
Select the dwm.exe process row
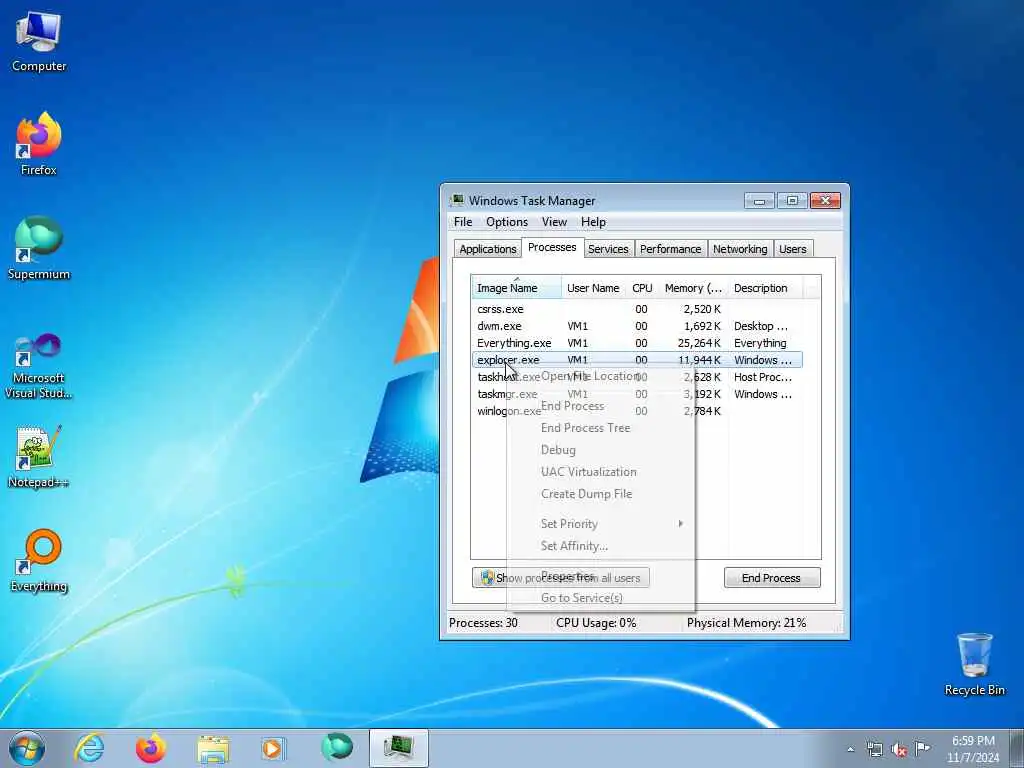pyautogui.click(x=637, y=326)
